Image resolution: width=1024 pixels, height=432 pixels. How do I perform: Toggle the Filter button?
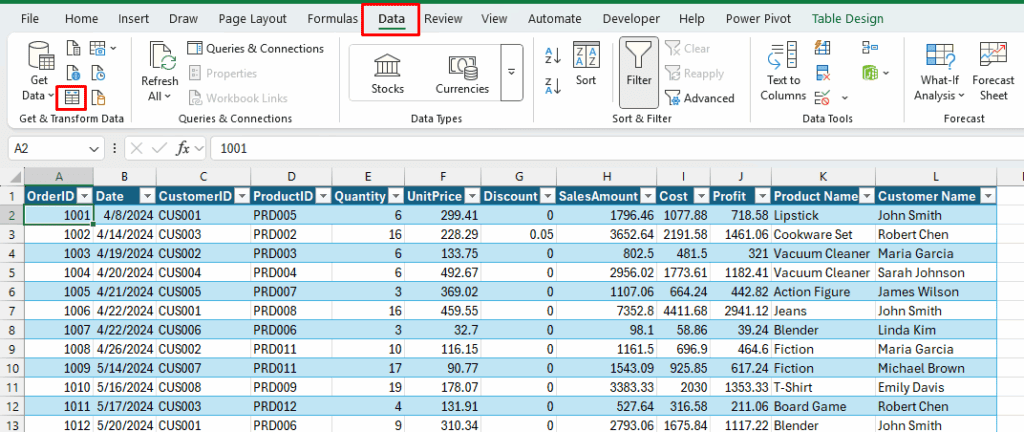click(638, 70)
